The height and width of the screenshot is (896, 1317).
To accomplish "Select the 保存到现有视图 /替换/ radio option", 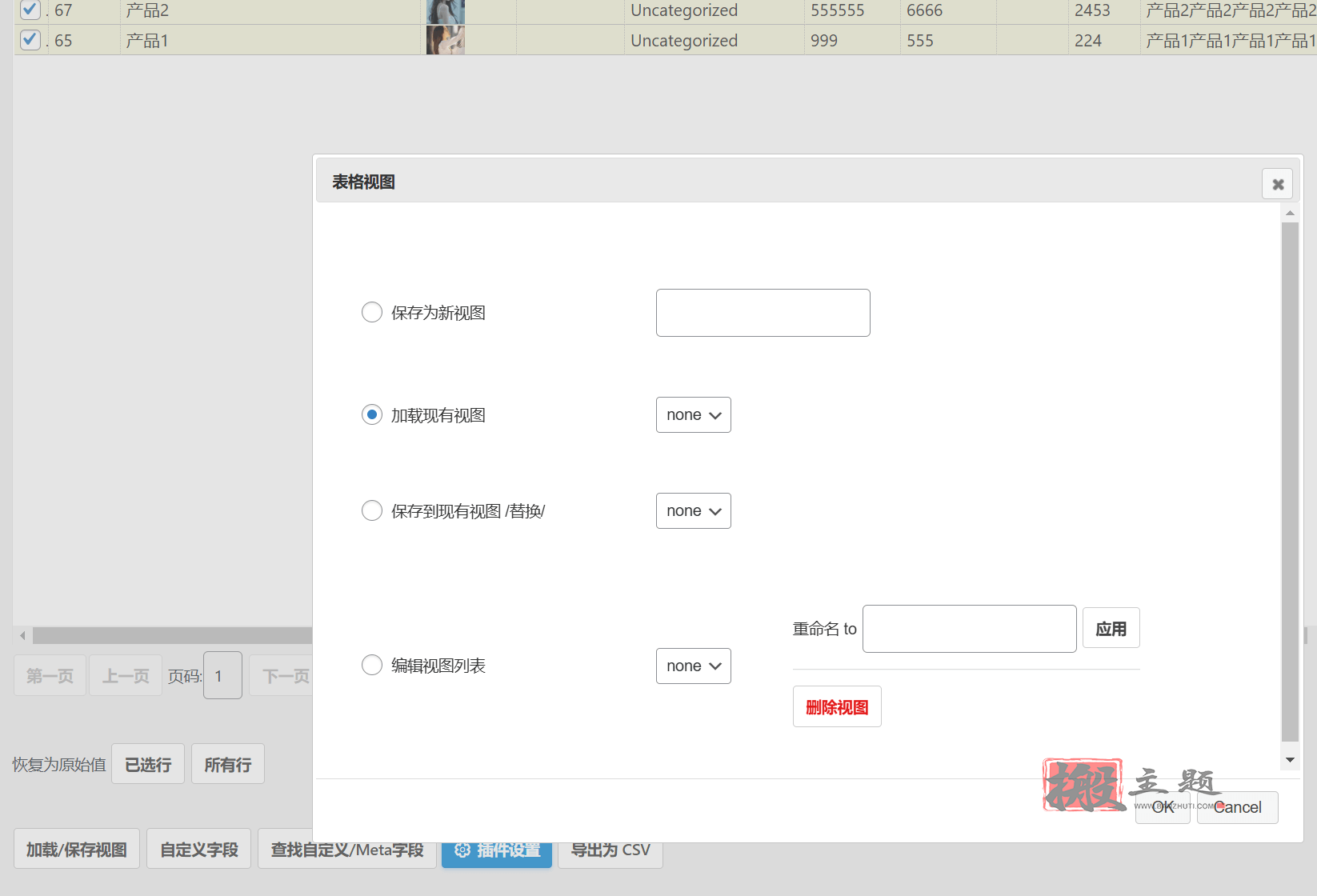I will tap(372, 510).
